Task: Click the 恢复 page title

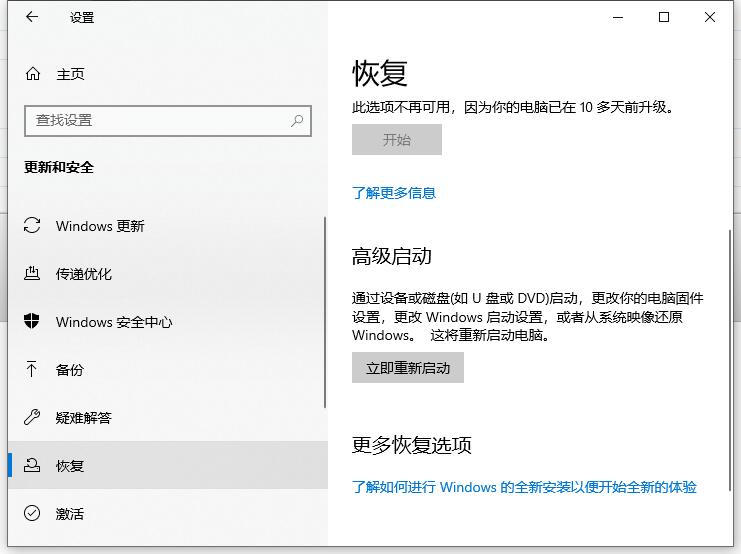Action: tap(379, 73)
